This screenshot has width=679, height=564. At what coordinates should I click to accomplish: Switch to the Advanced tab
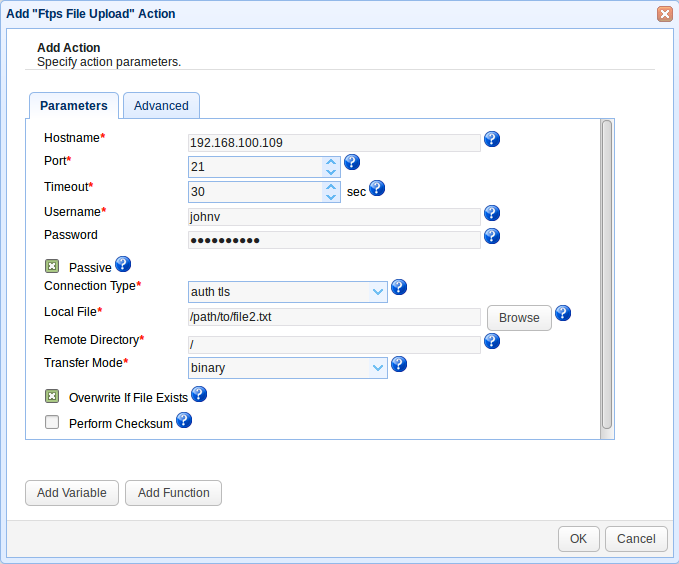pyautogui.click(x=161, y=106)
